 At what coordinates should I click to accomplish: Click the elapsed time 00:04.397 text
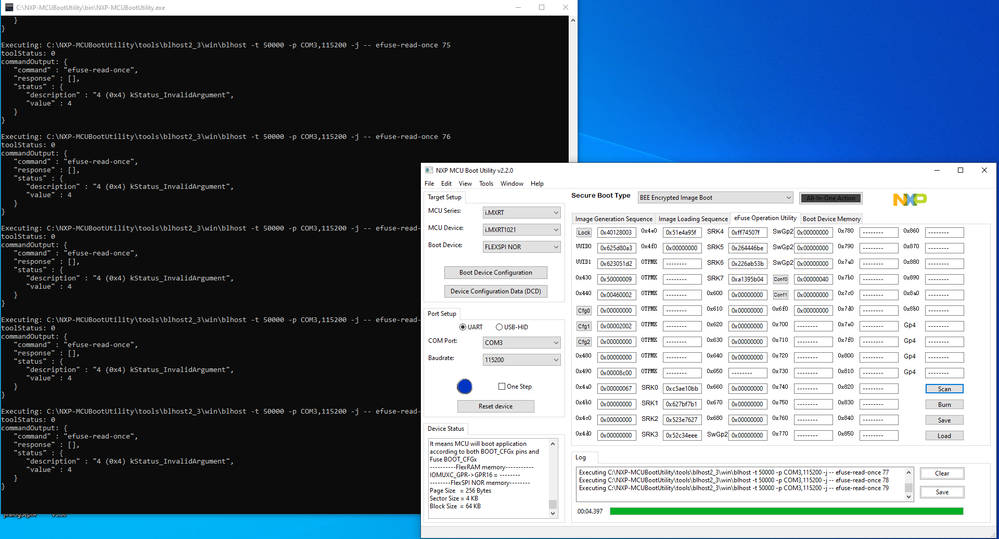click(x=590, y=511)
